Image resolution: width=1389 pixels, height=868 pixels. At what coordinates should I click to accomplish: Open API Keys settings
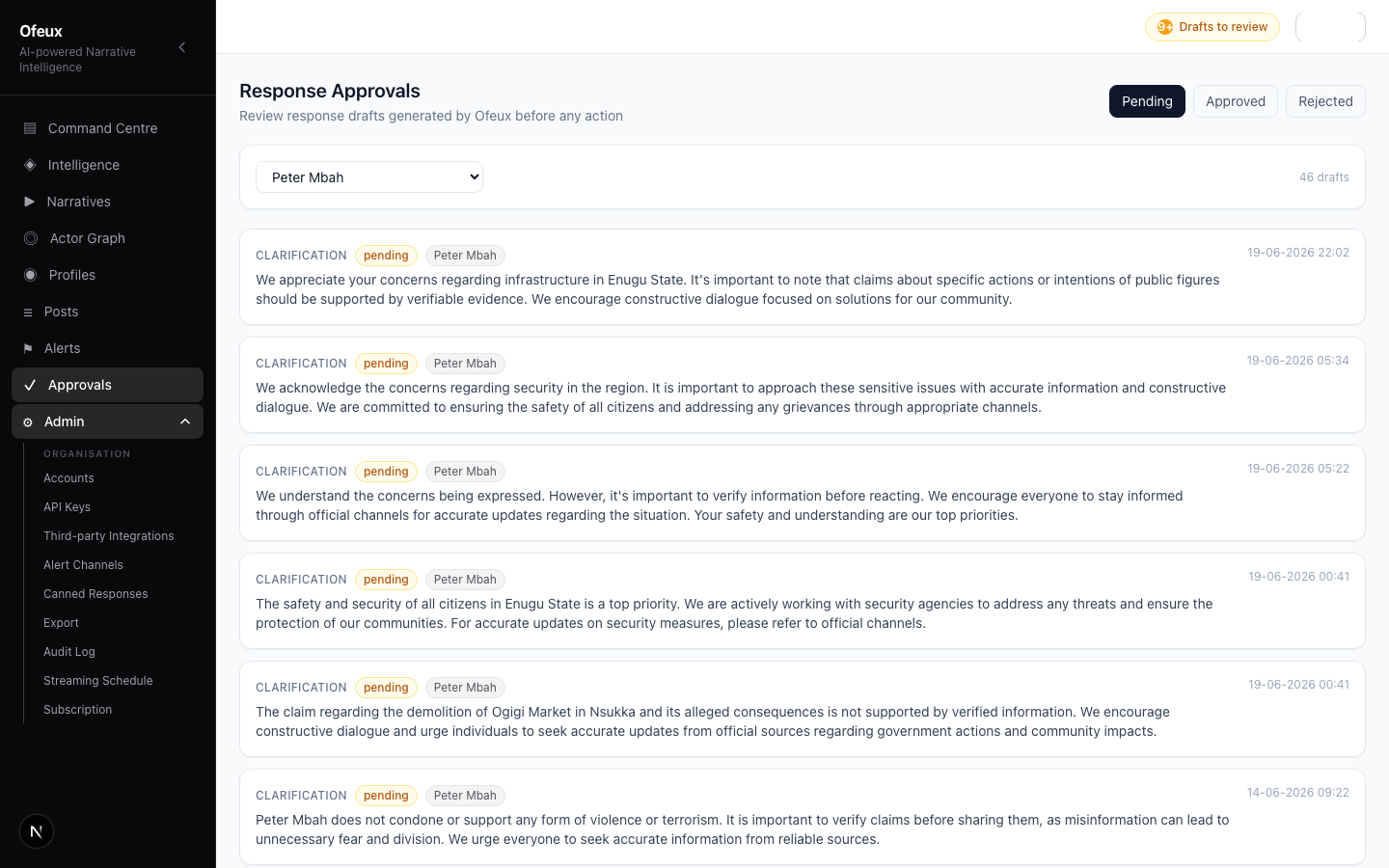67,507
